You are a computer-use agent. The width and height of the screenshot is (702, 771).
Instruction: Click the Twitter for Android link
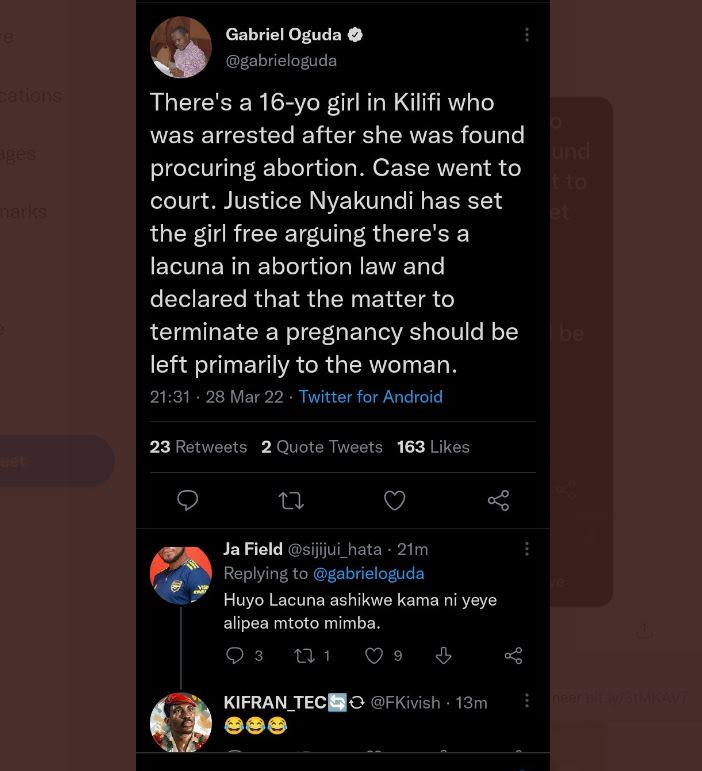[x=370, y=397]
